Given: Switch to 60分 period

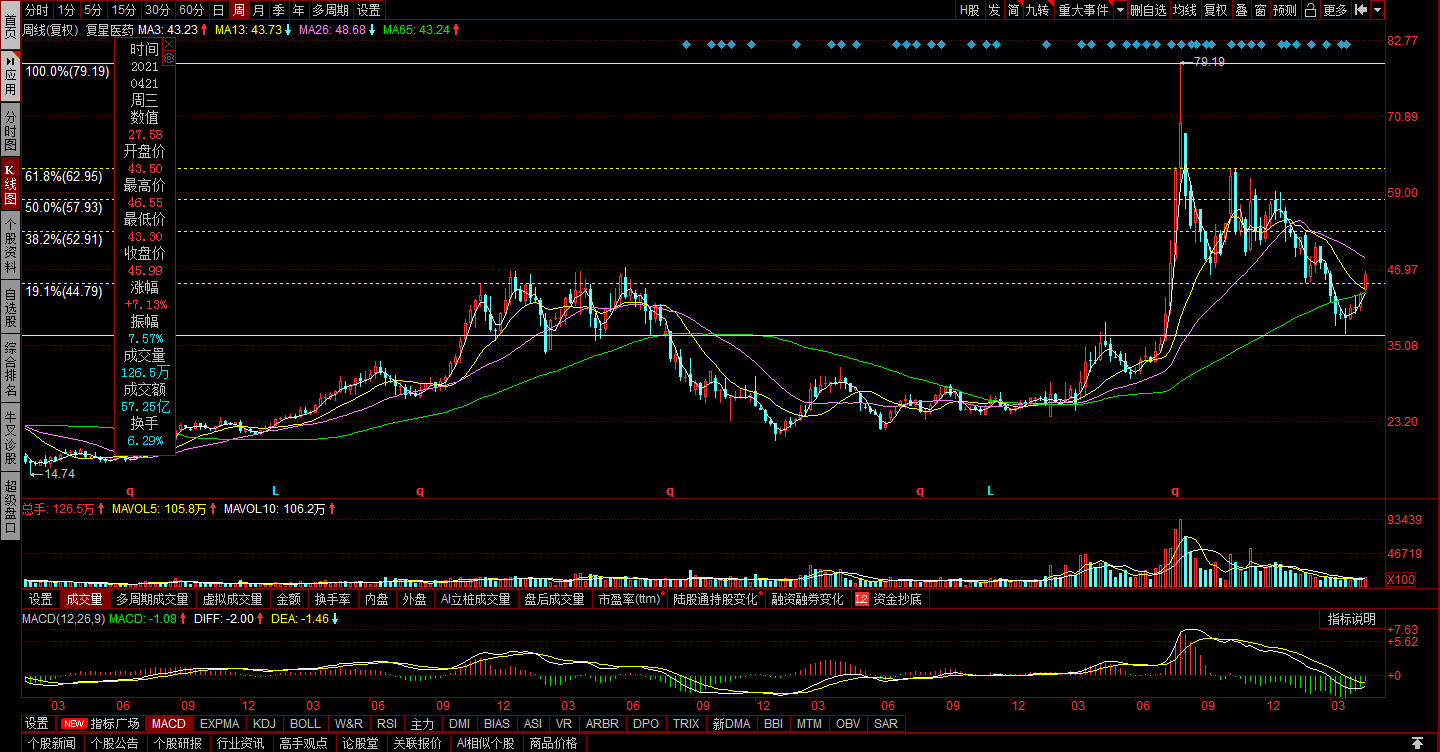Looking at the screenshot, I should 192,10.
